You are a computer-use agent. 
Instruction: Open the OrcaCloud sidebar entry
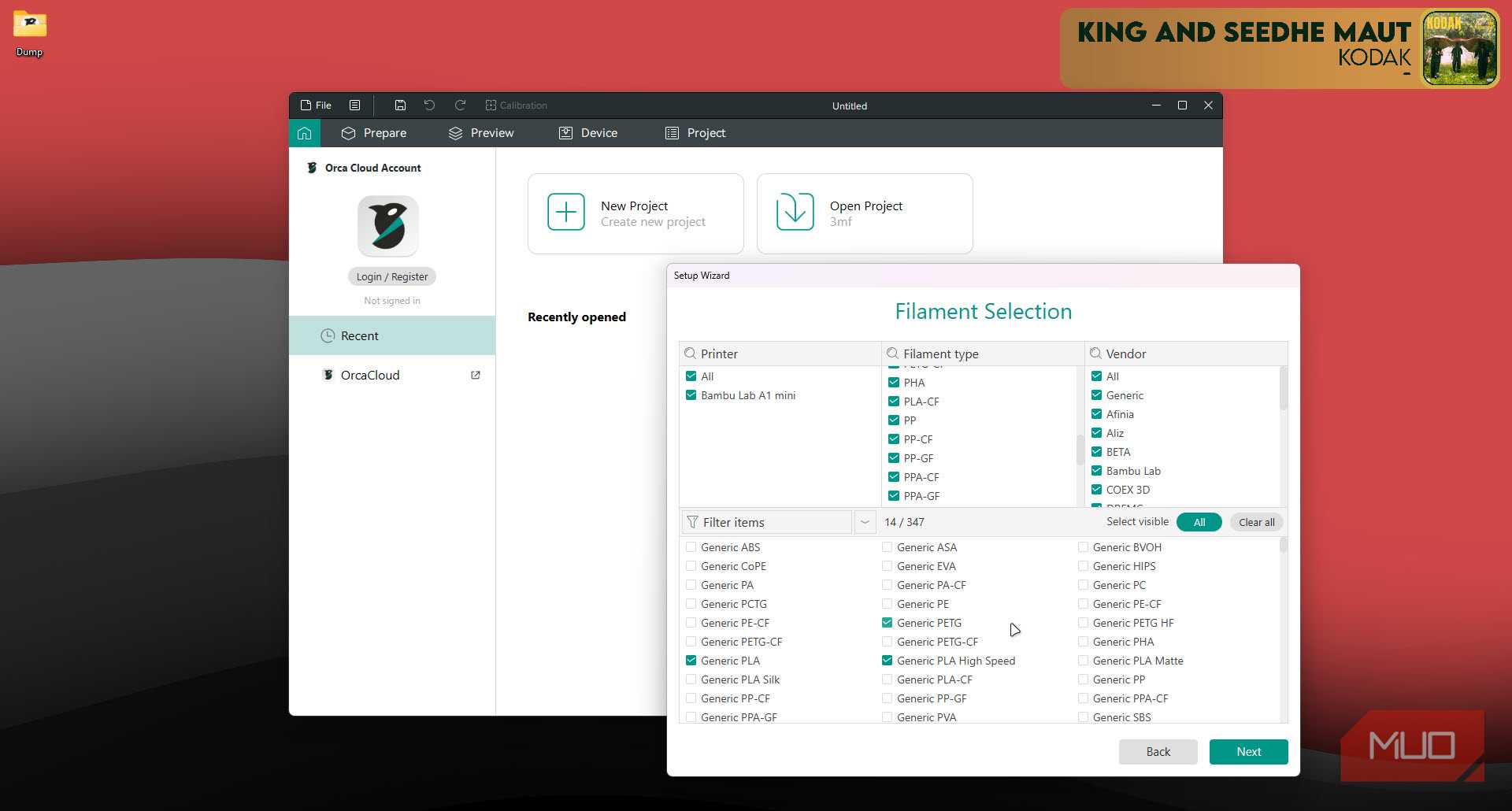(x=392, y=375)
